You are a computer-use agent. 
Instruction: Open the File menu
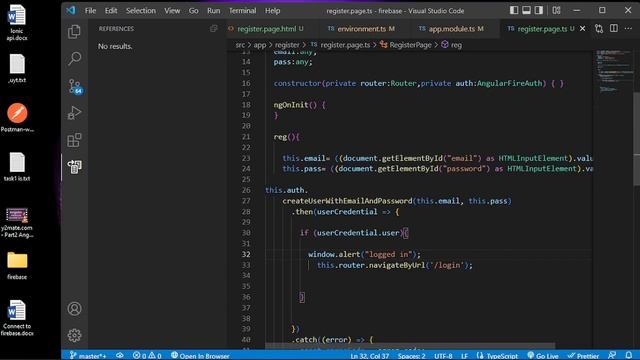(x=90, y=11)
